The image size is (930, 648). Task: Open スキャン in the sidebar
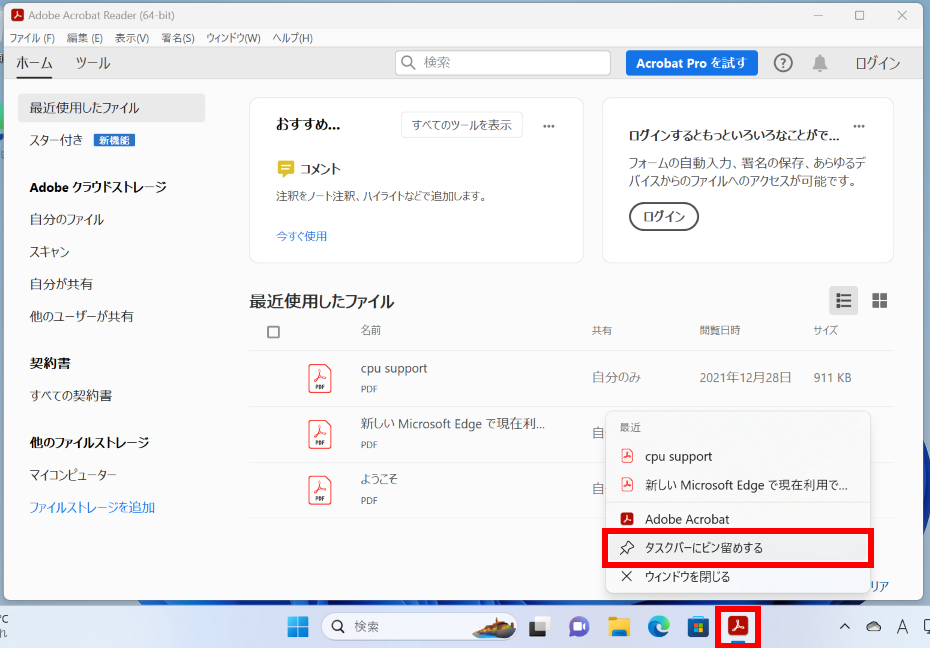tap(50, 252)
